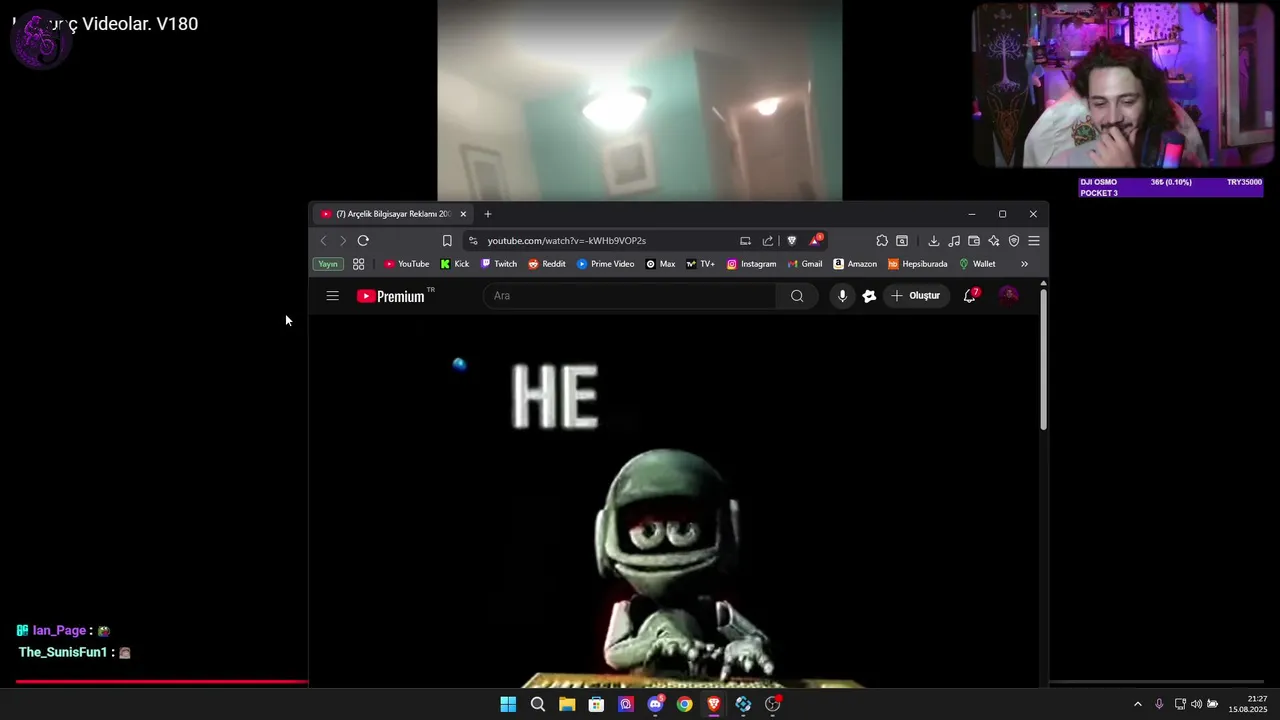This screenshot has width=1280, height=720.
Task: Click the YouTube page vertical scrollbar
Action: point(1043,360)
